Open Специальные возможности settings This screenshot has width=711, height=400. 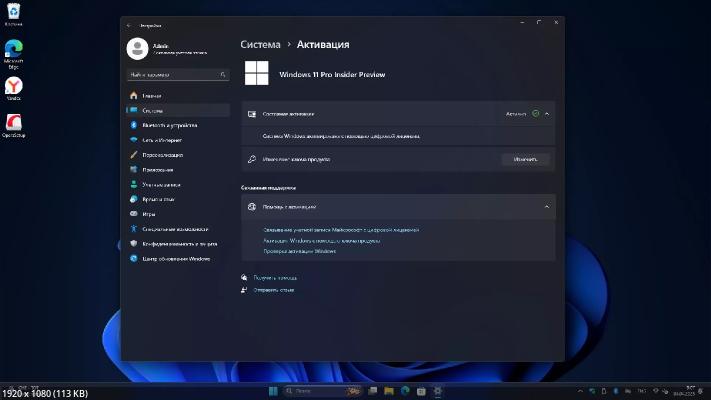[x=178, y=229]
